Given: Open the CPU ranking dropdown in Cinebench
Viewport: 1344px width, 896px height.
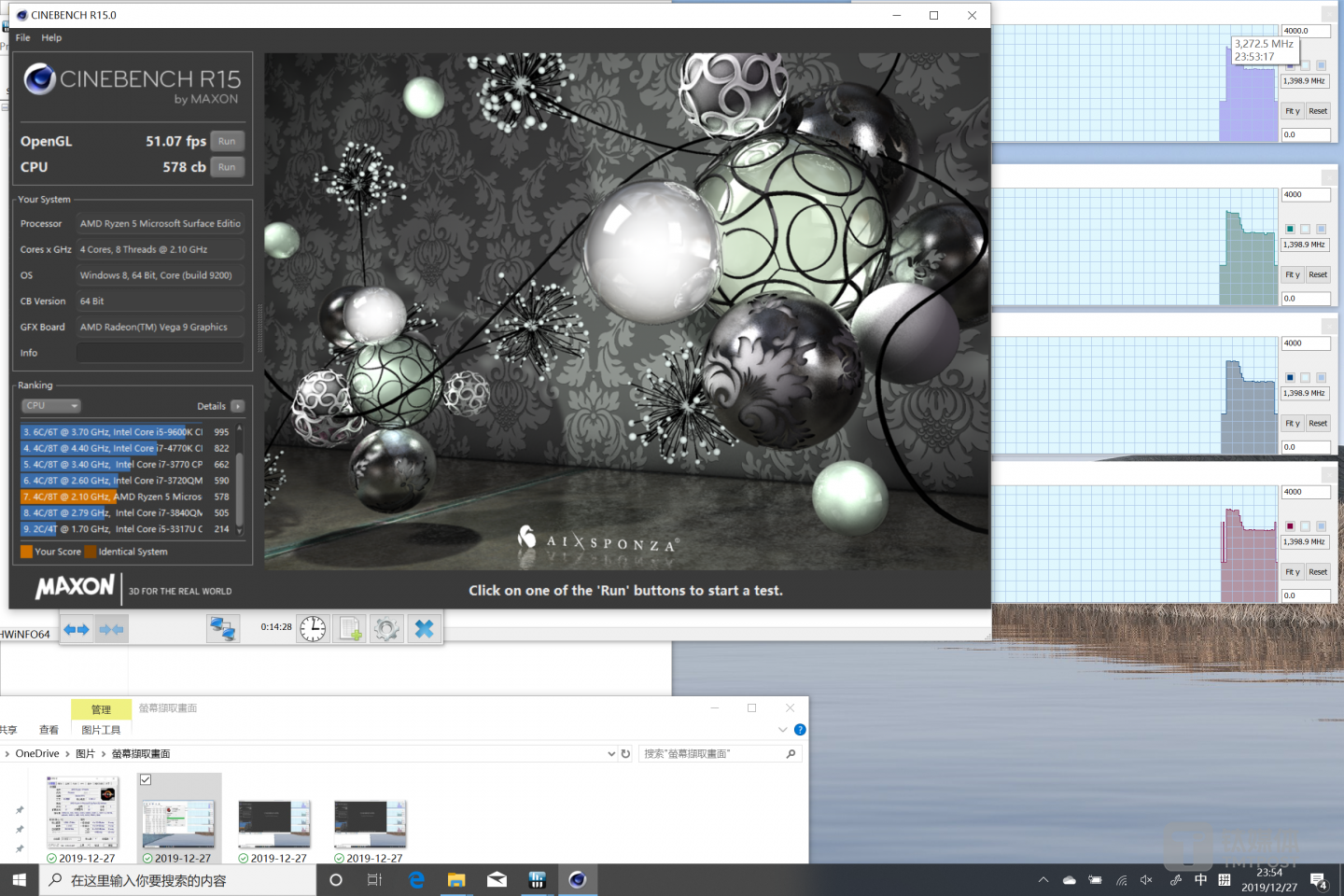Looking at the screenshot, I should coord(50,405).
